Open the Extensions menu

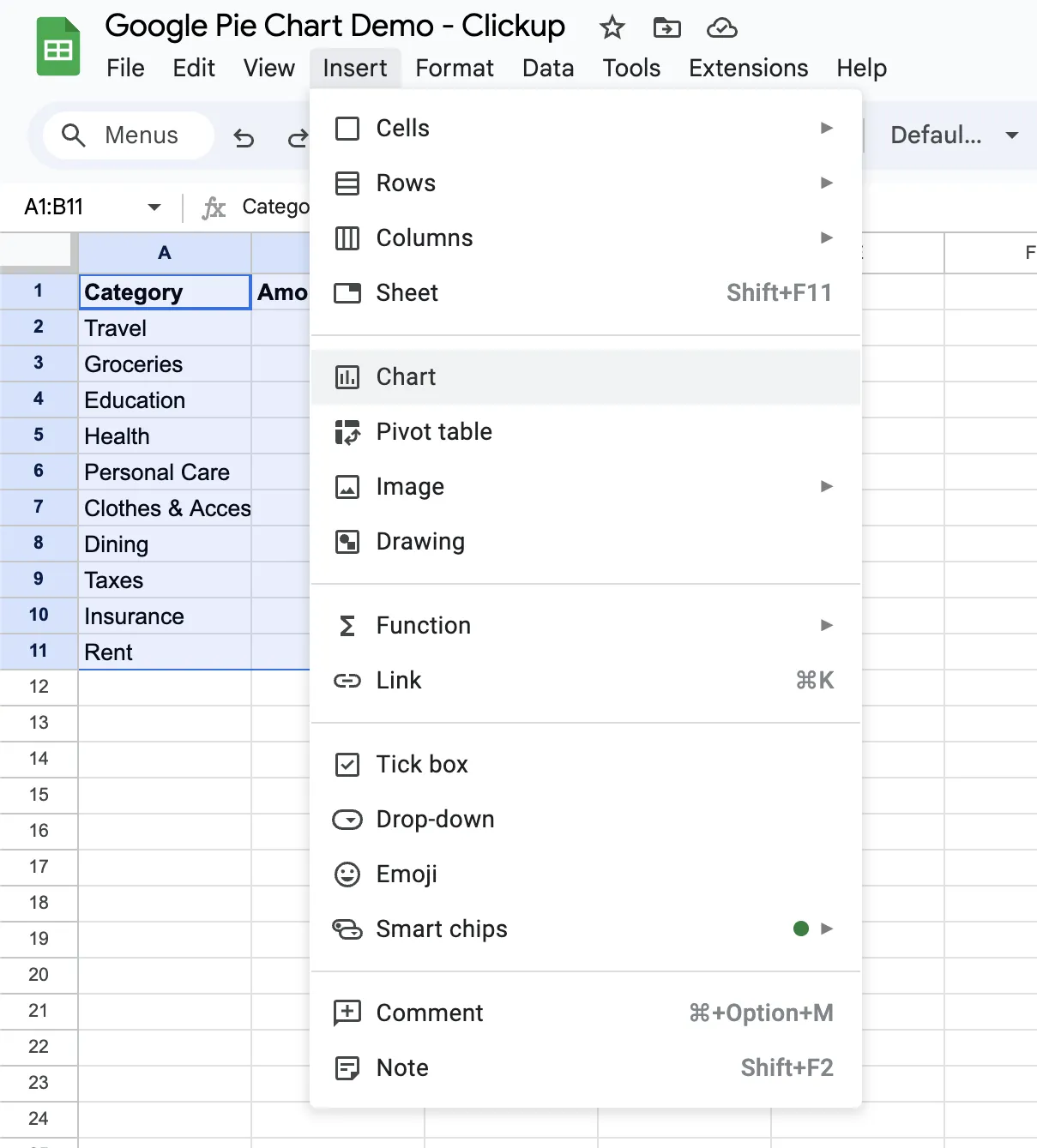[x=749, y=69]
